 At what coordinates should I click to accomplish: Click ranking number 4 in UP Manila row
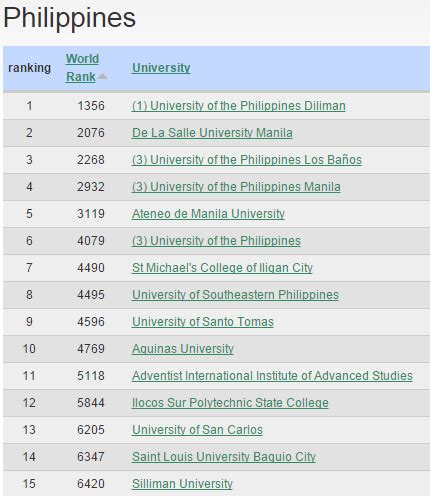coord(29,187)
